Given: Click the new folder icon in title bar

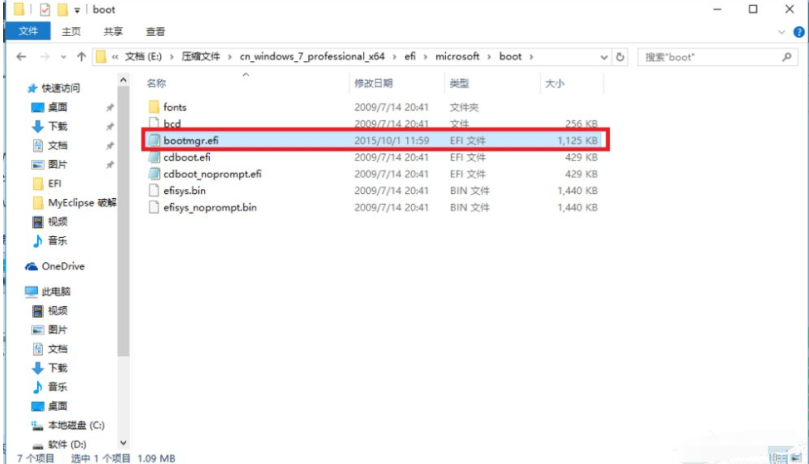Looking at the screenshot, I should (x=62, y=9).
